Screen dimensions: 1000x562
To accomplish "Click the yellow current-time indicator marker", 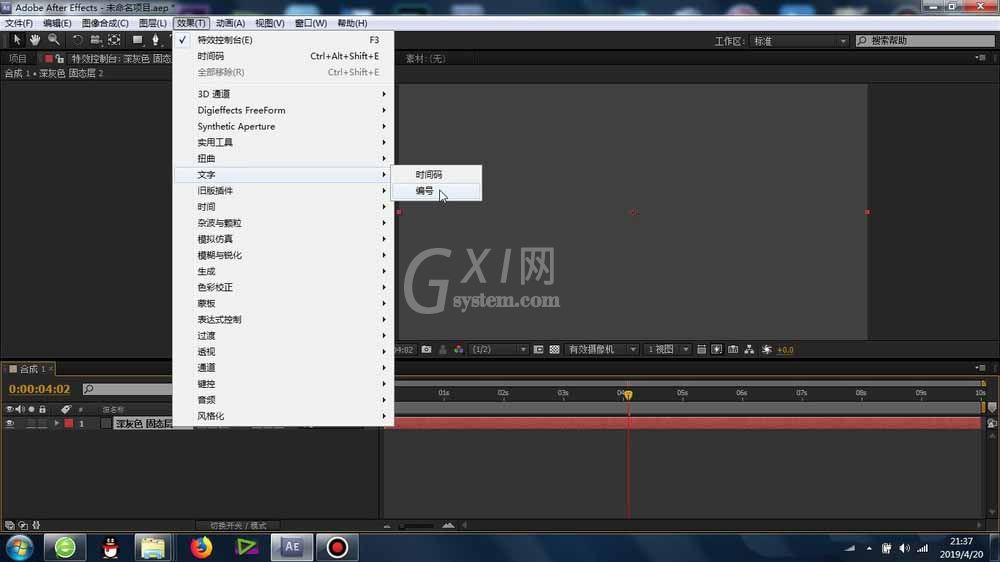I will tap(628, 395).
